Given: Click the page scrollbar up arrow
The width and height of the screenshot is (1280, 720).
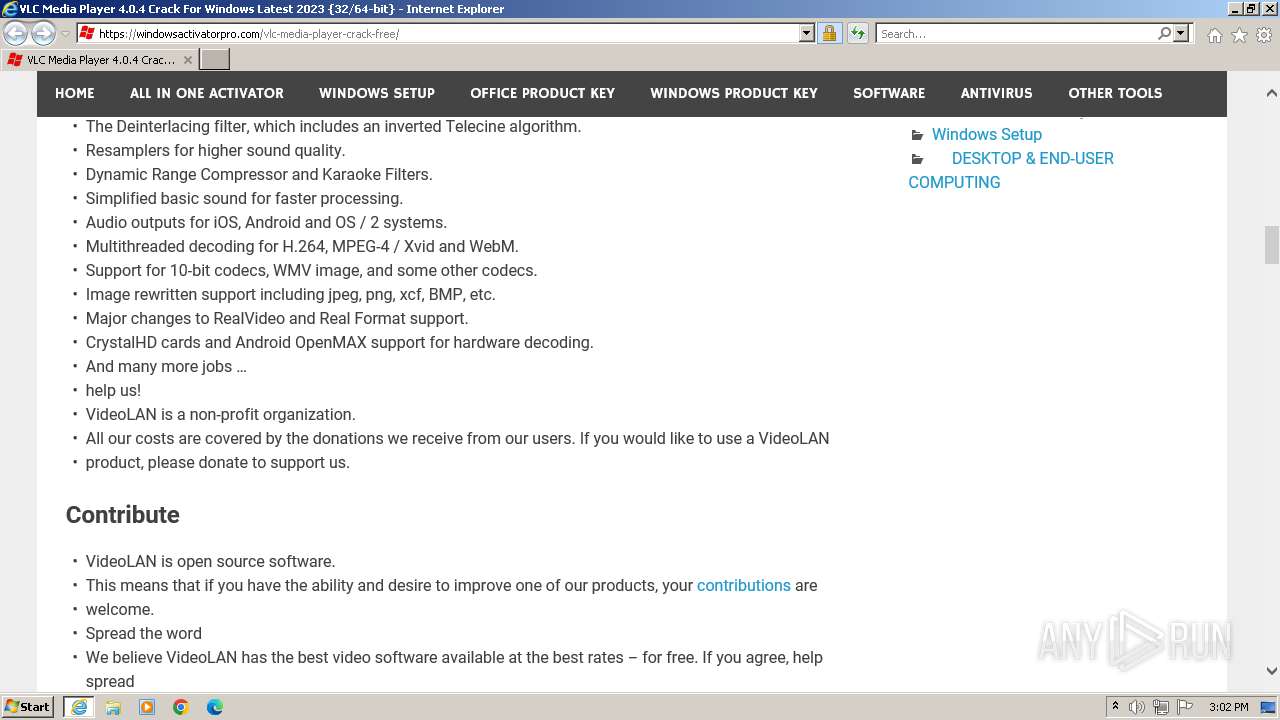Looking at the screenshot, I should tap(1271, 93).
